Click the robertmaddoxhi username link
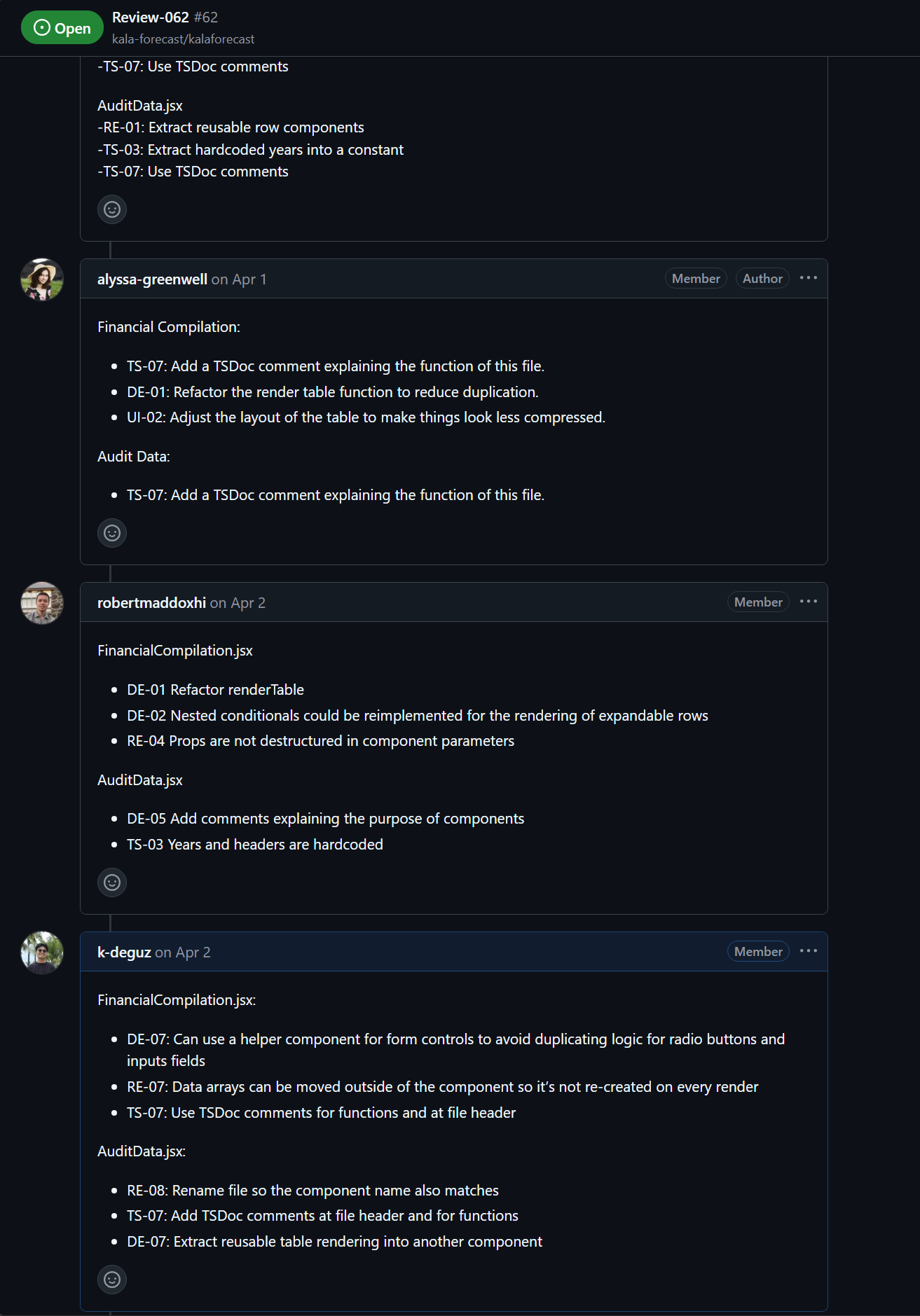The image size is (920, 1316). pos(151,603)
